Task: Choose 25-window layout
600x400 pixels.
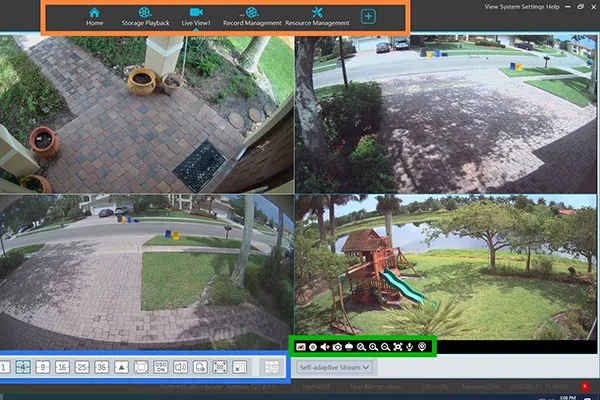Action: (x=82, y=367)
